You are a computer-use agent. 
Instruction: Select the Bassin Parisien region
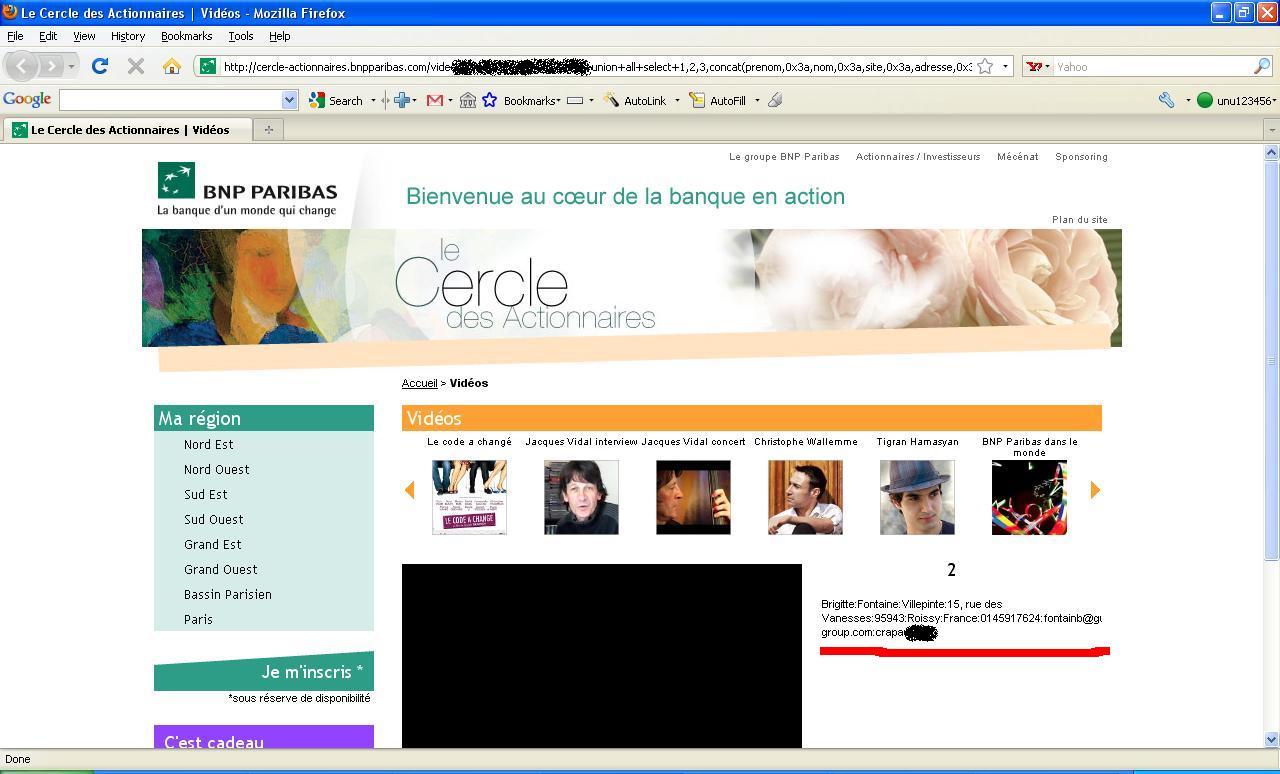227,594
